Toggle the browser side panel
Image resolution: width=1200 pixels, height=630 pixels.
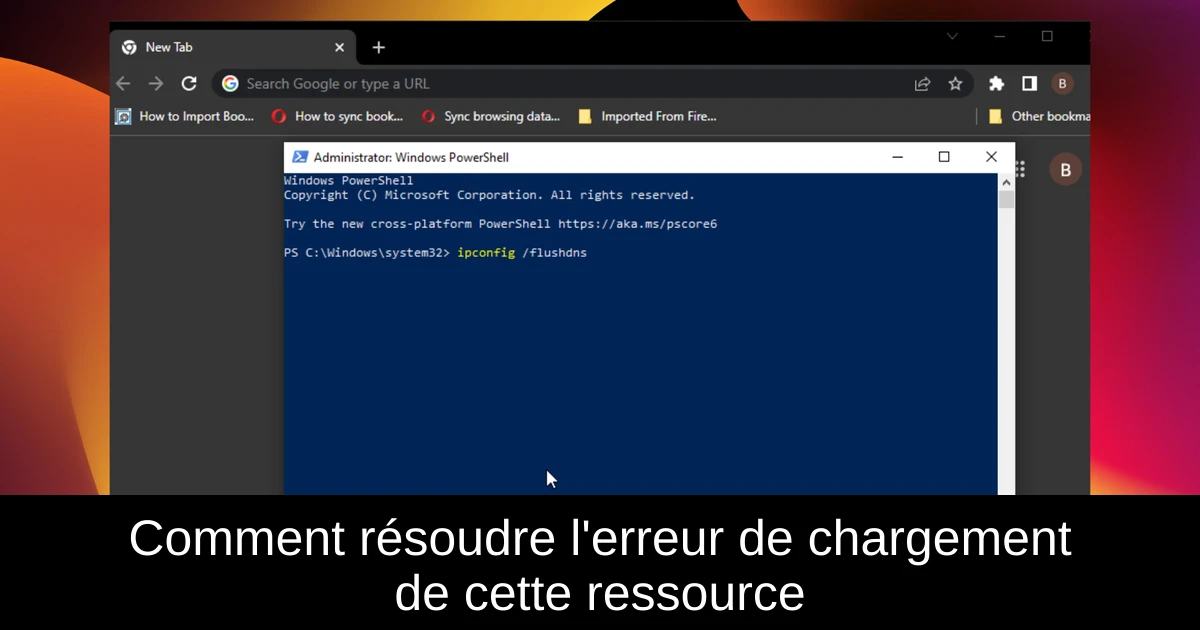1029,84
